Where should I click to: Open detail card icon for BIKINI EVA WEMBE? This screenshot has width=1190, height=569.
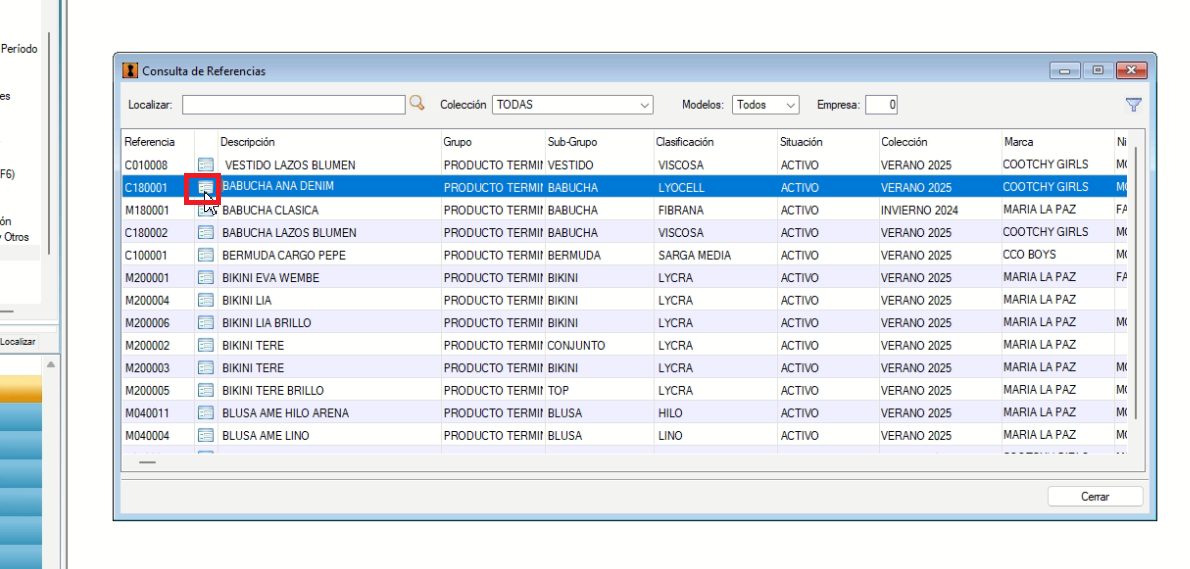click(x=206, y=278)
